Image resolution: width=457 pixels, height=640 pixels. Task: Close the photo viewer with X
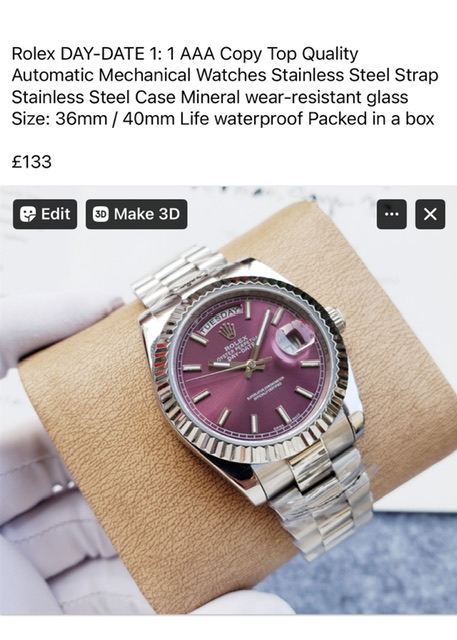[430, 214]
